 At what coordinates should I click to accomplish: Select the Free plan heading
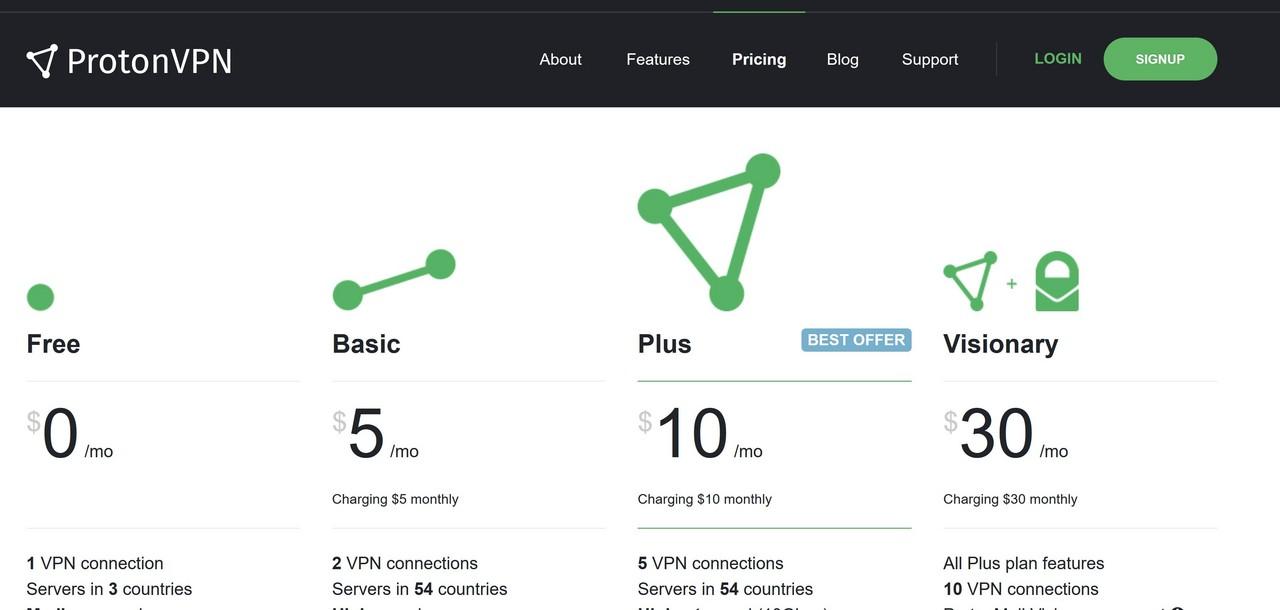click(x=53, y=344)
